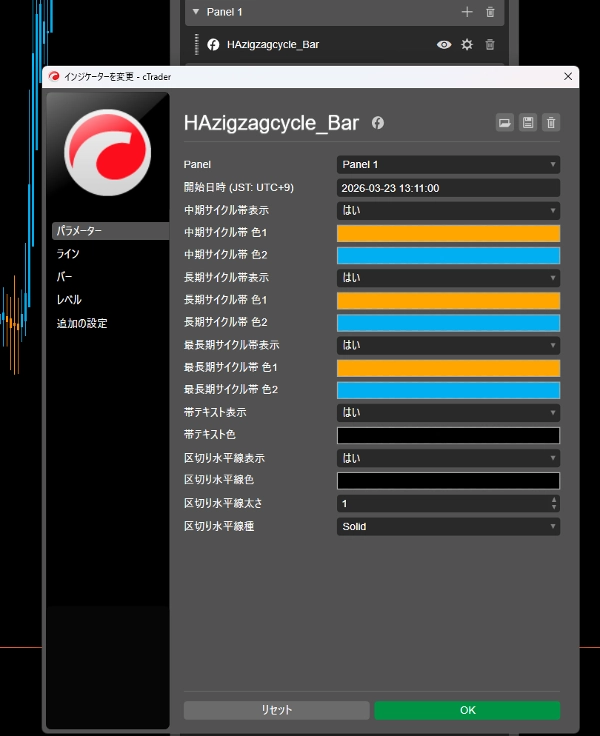Remove HAzigzagcycle_Bar using row trash icon
The height and width of the screenshot is (736, 600).
pos(490,45)
